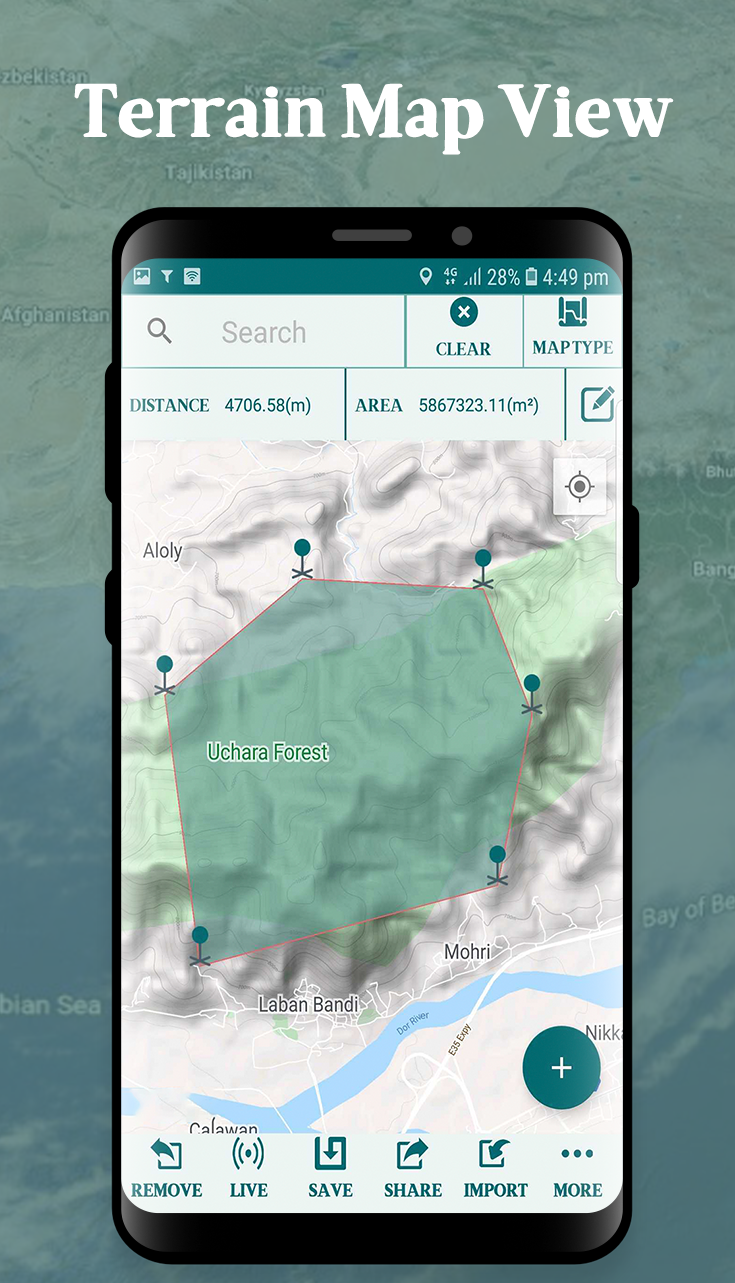Tap the marker pin above Mohri
Image resolution: width=735 pixels, height=1283 pixels.
[x=497, y=864]
